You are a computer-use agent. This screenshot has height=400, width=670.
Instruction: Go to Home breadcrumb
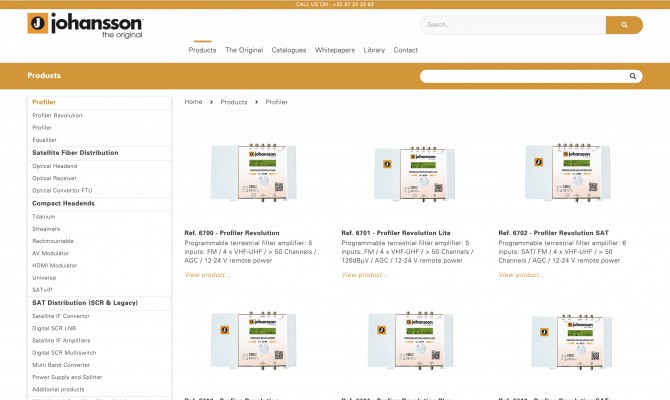(x=194, y=102)
